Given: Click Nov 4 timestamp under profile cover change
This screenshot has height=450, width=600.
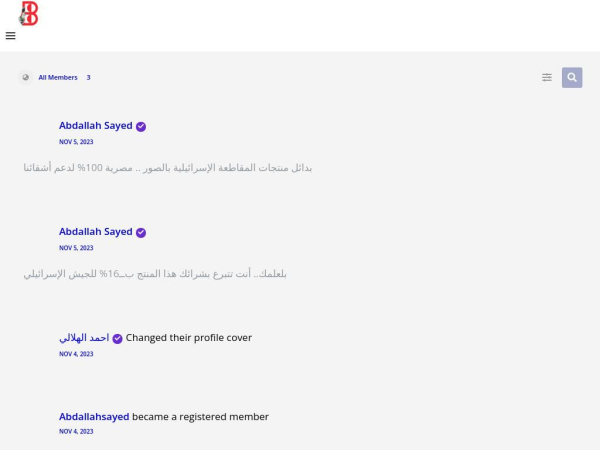Looking at the screenshot, I should pyautogui.click(x=76, y=354).
